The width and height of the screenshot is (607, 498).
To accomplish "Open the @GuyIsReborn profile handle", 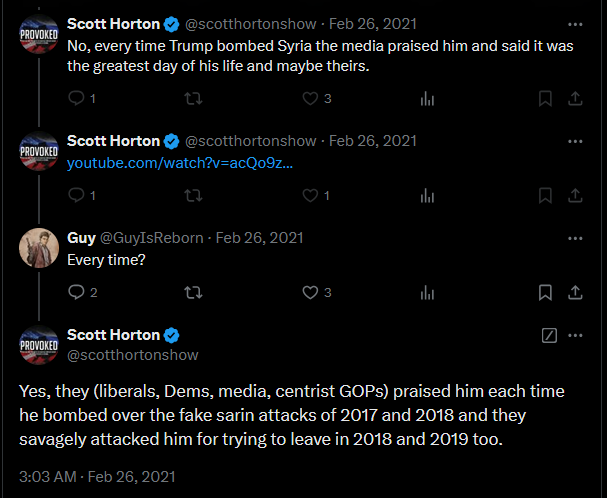I will [x=152, y=238].
